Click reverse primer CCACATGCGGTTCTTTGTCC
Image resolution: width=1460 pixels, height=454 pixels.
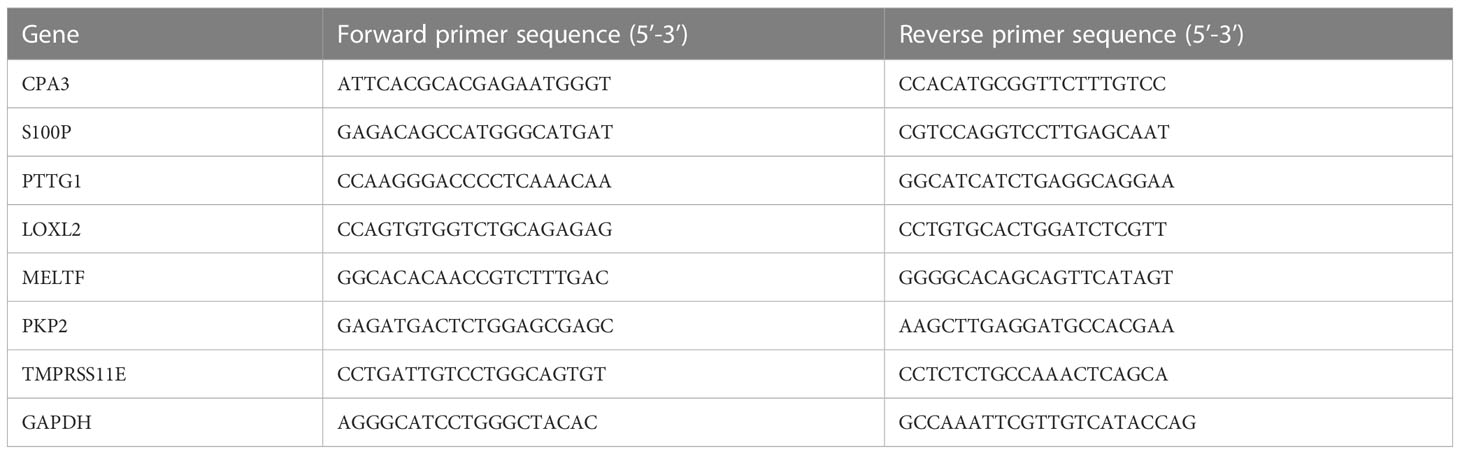pyautogui.click(x=1033, y=86)
